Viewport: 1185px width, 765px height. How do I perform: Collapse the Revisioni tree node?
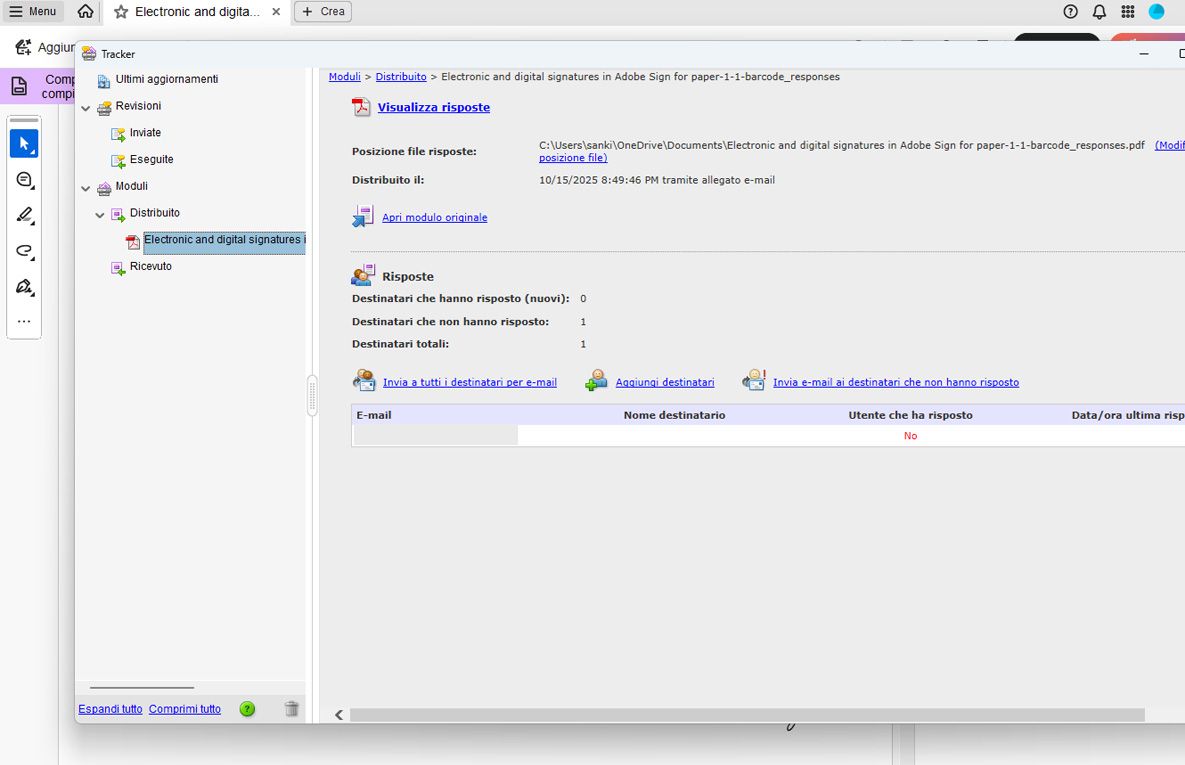85,108
